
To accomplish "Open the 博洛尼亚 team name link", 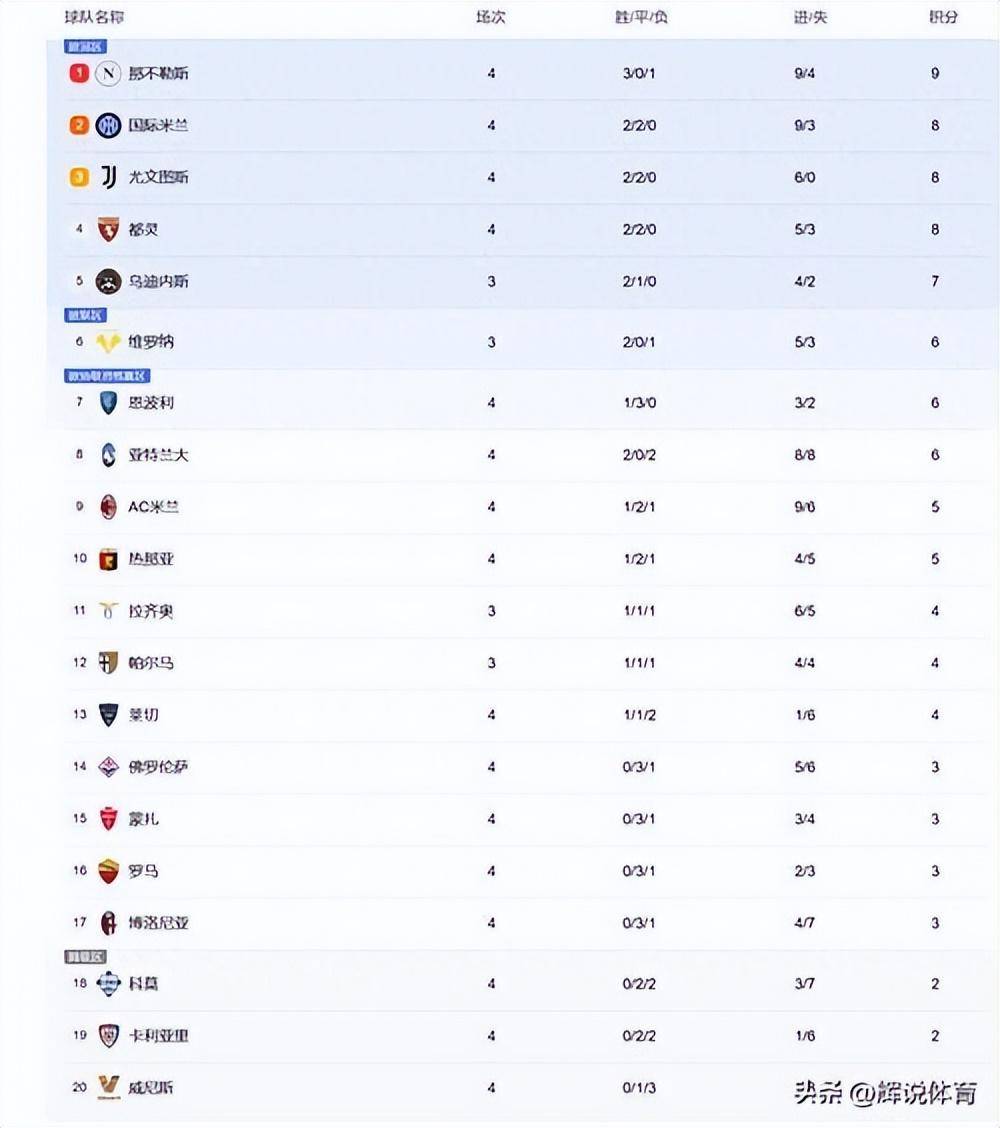I will 158,923.
